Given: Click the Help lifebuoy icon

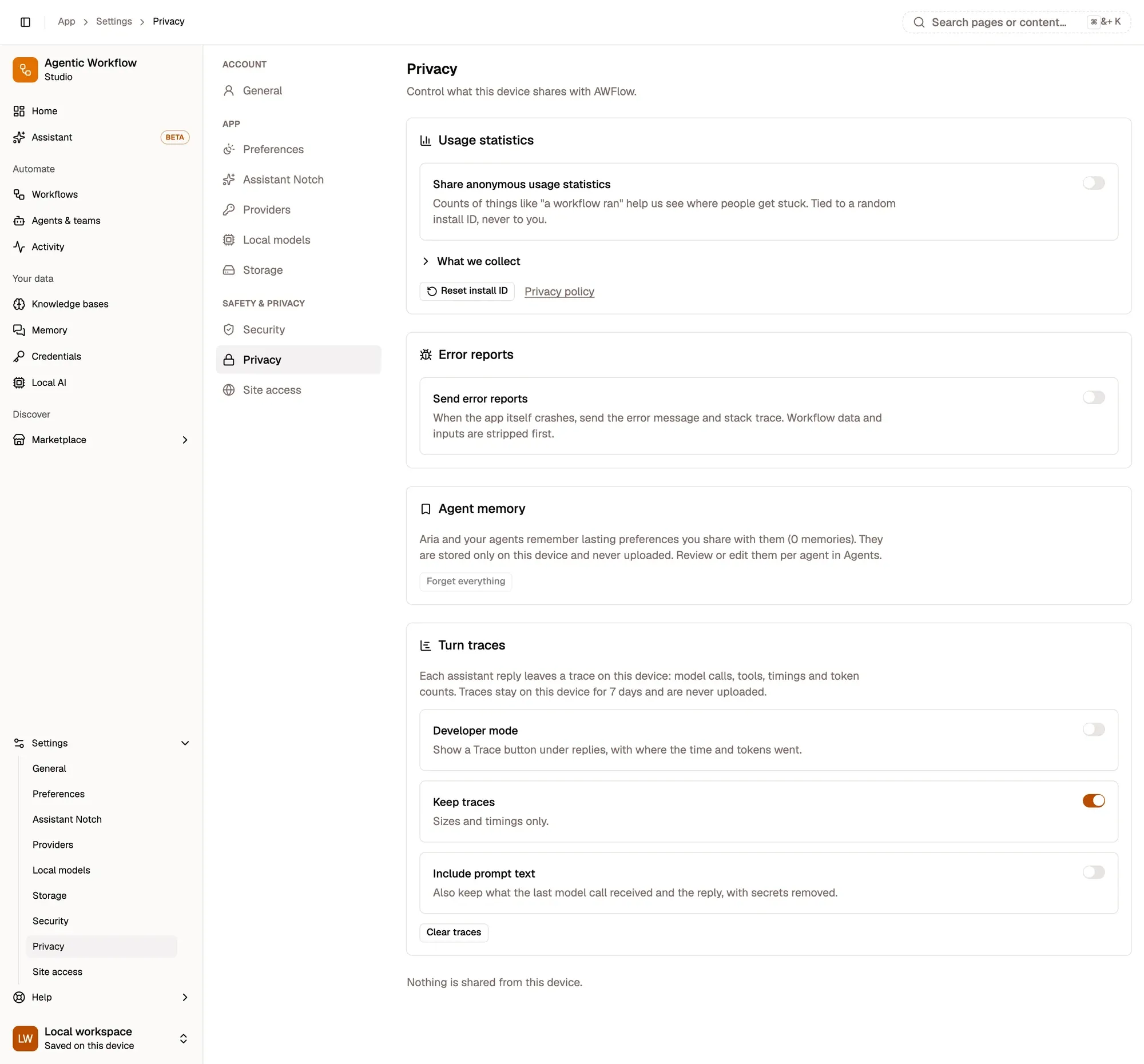Looking at the screenshot, I should (19, 997).
